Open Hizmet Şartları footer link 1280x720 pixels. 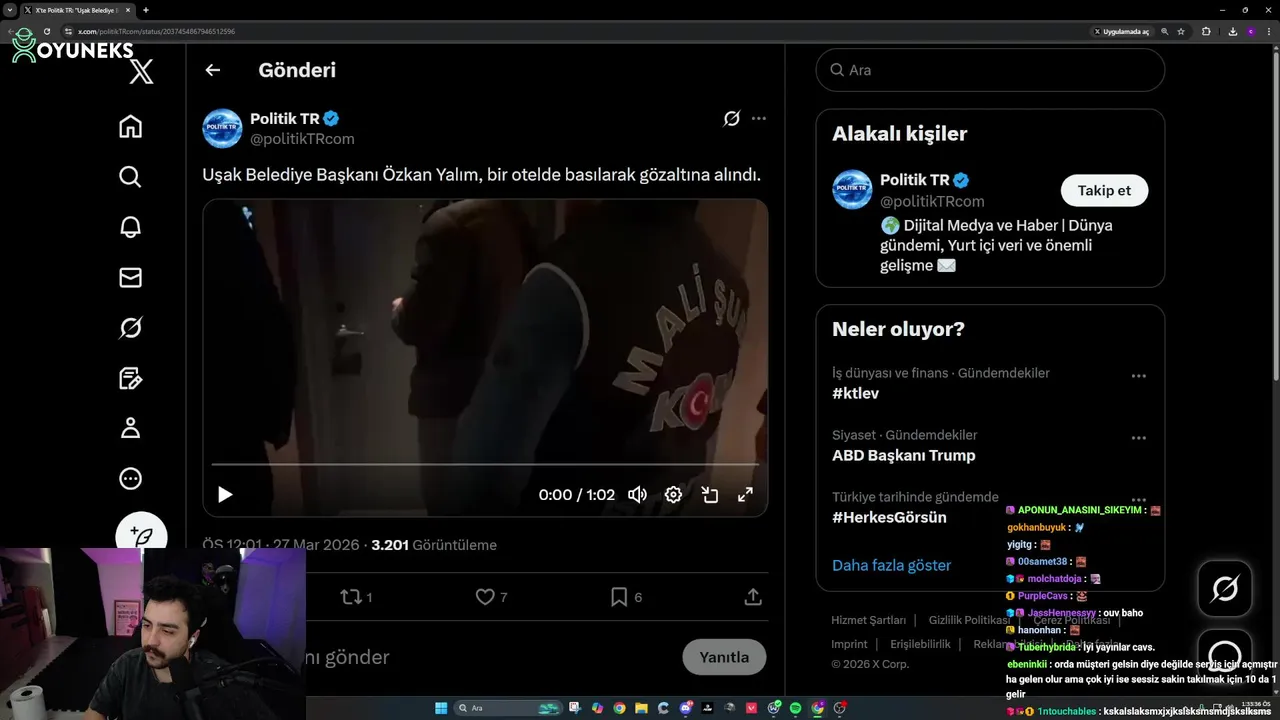[868, 620]
